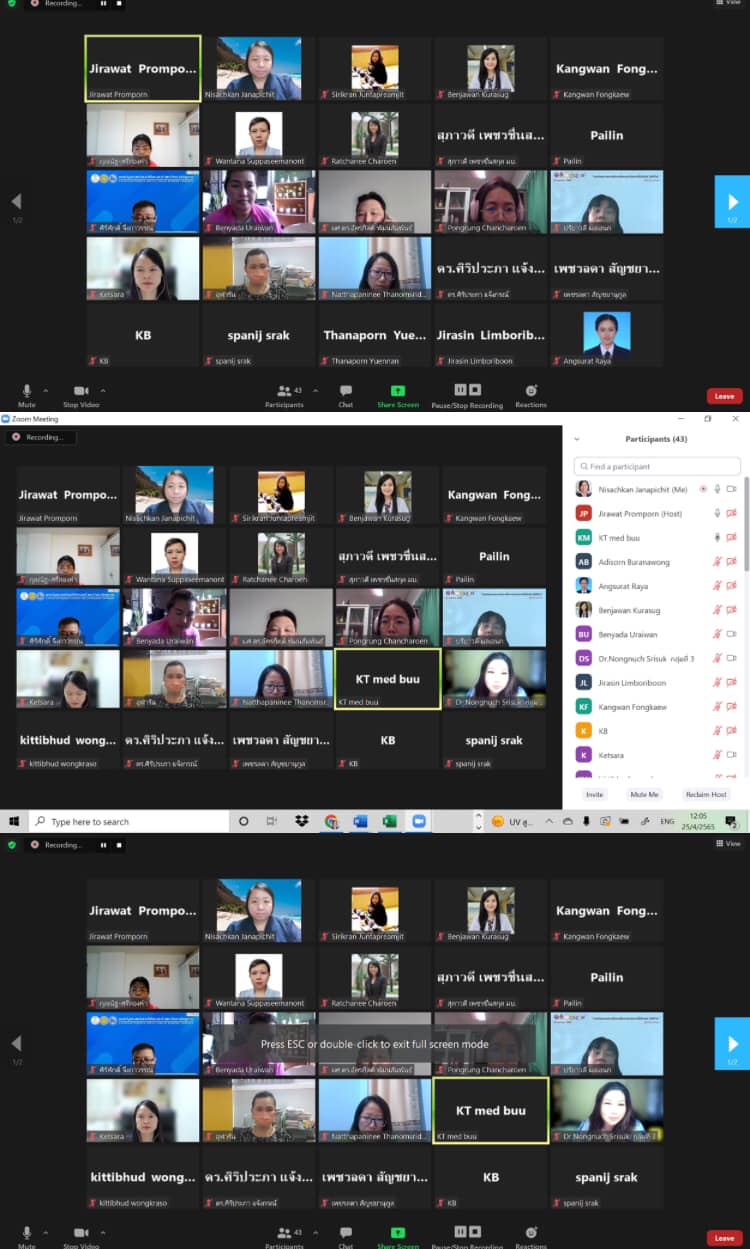Open the Chat icon in meeting toolbar

346,390
